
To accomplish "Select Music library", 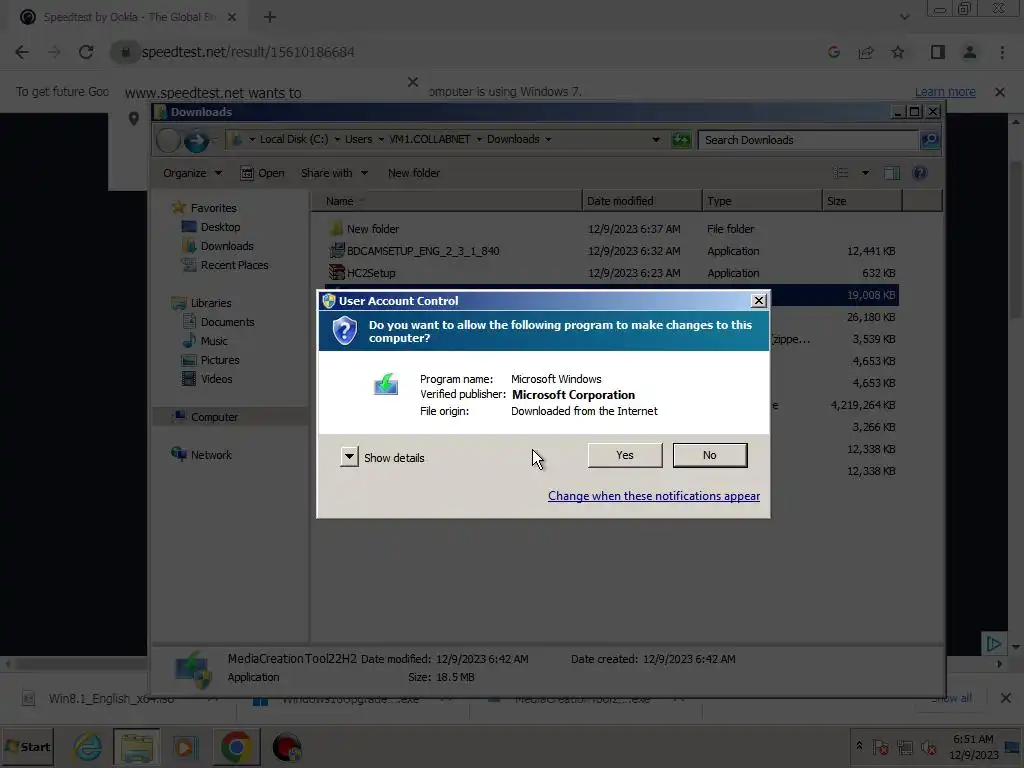I will click(205, 340).
